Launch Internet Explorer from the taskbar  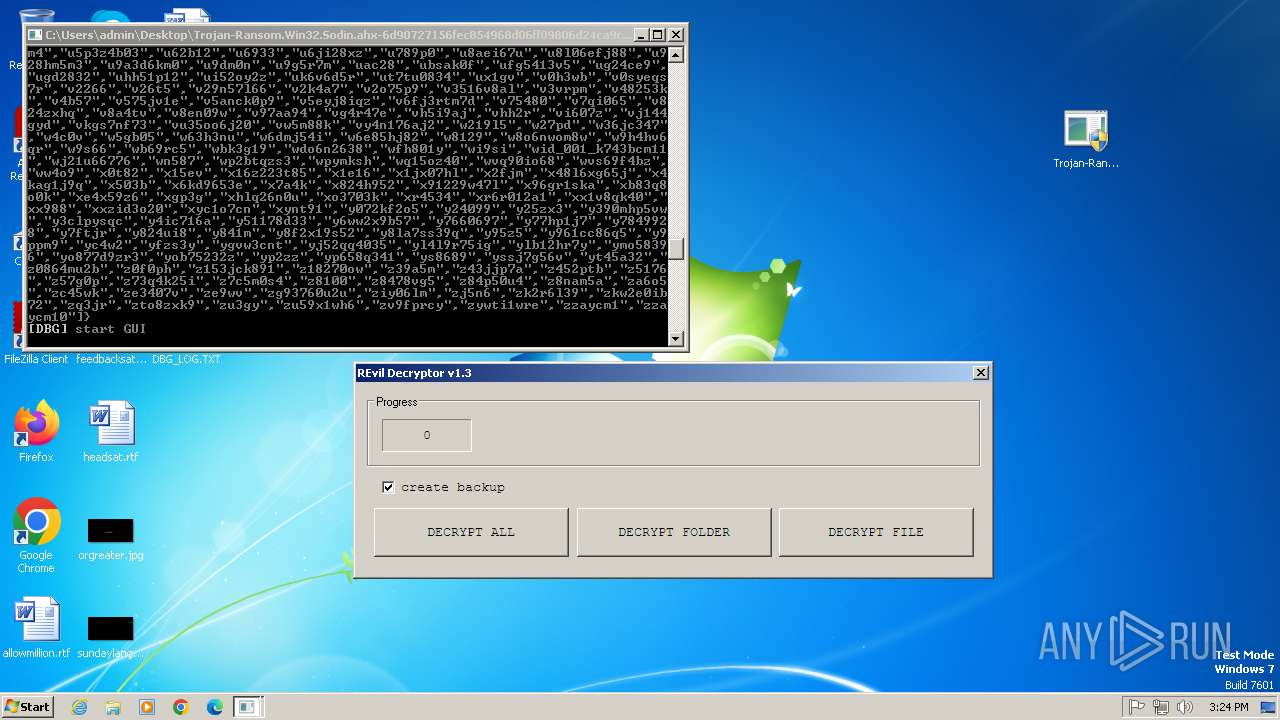coord(79,707)
